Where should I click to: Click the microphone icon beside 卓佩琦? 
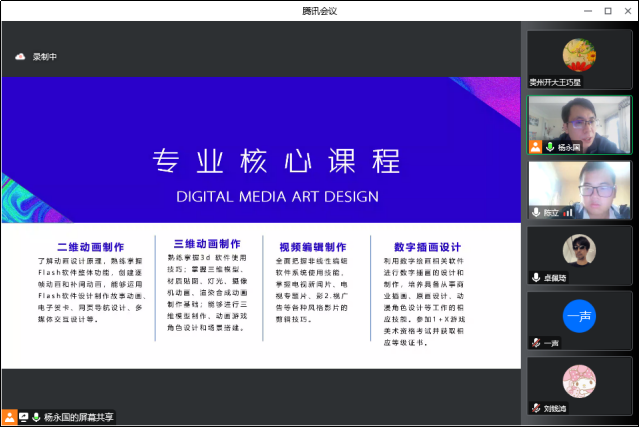(536, 277)
